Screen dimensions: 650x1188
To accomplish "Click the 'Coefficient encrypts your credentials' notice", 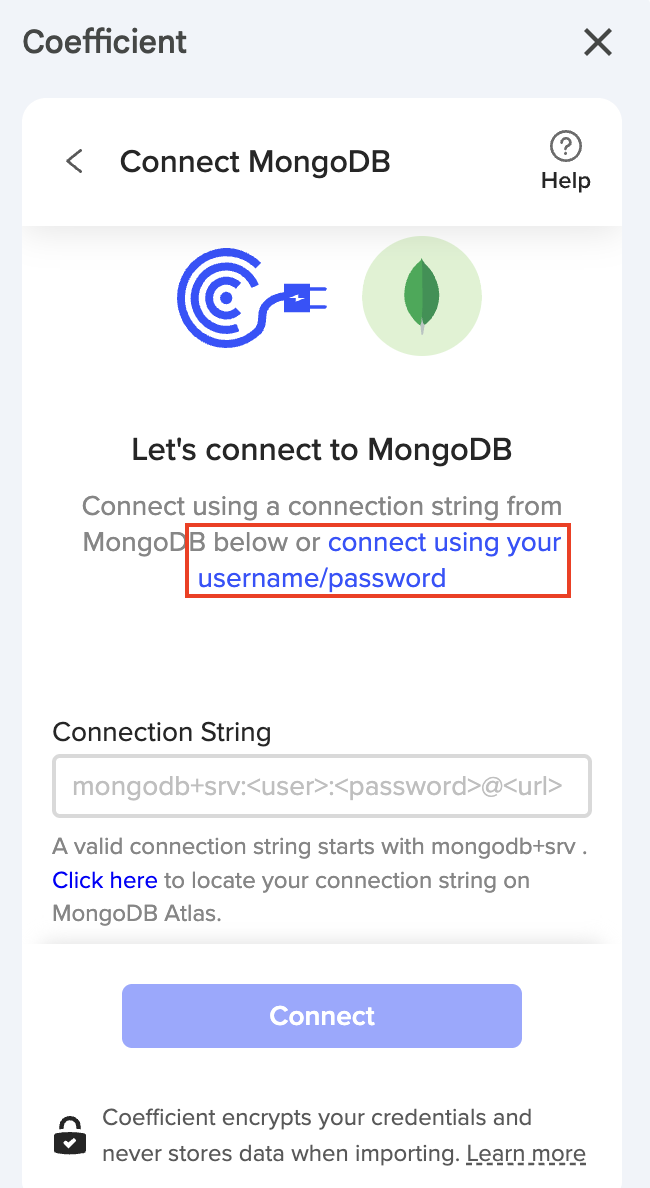I will [x=317, y=1117].
